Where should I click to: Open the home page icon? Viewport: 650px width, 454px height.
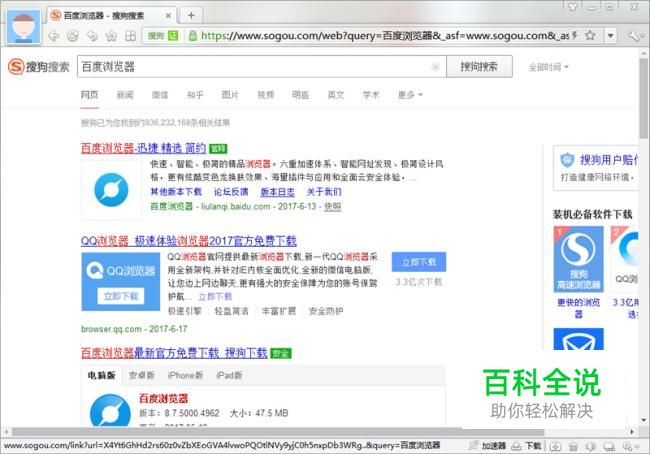coord(111,36)
